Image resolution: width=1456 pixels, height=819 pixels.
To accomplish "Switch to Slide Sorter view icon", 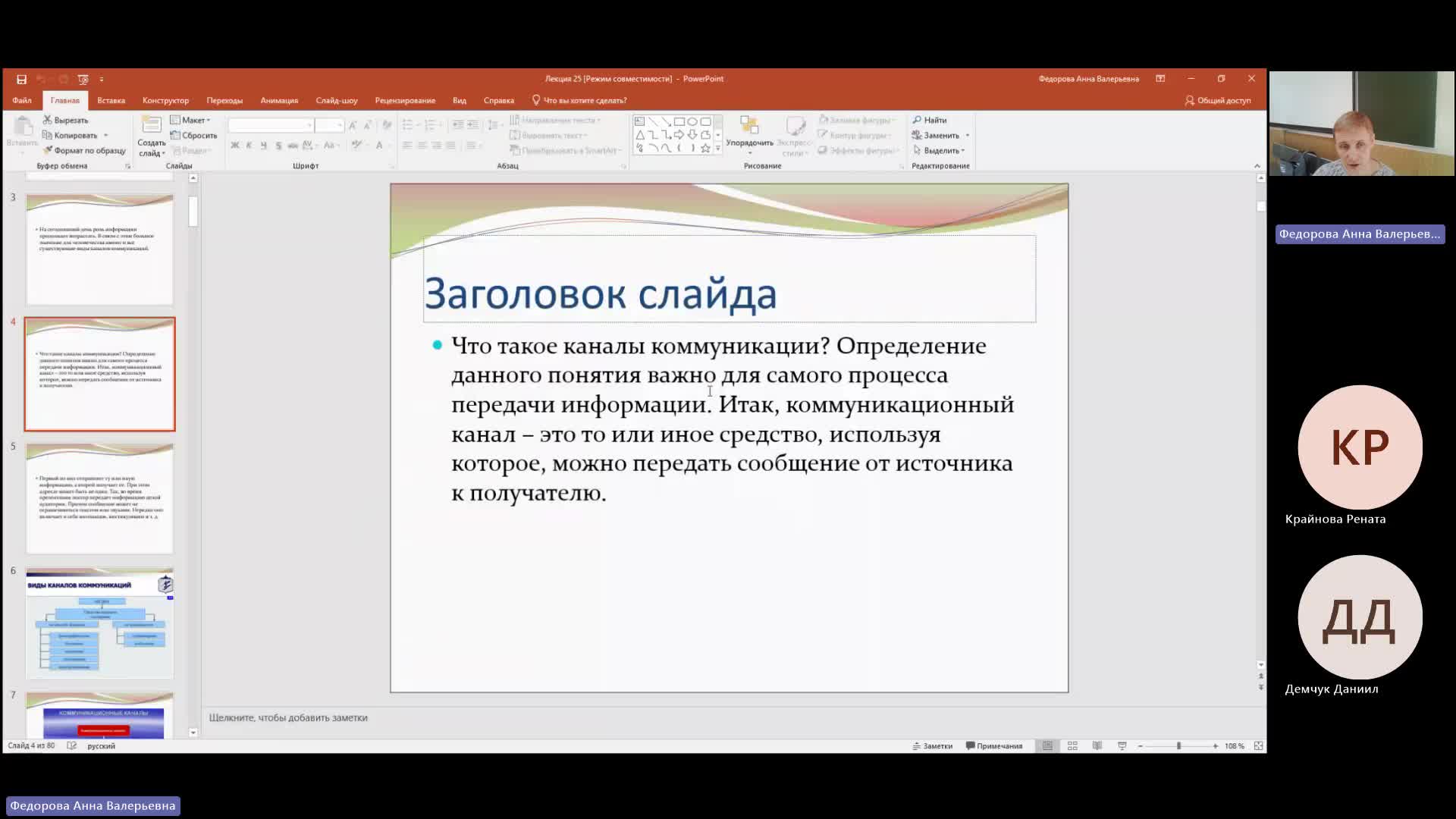I will (x=1072, y=746).
